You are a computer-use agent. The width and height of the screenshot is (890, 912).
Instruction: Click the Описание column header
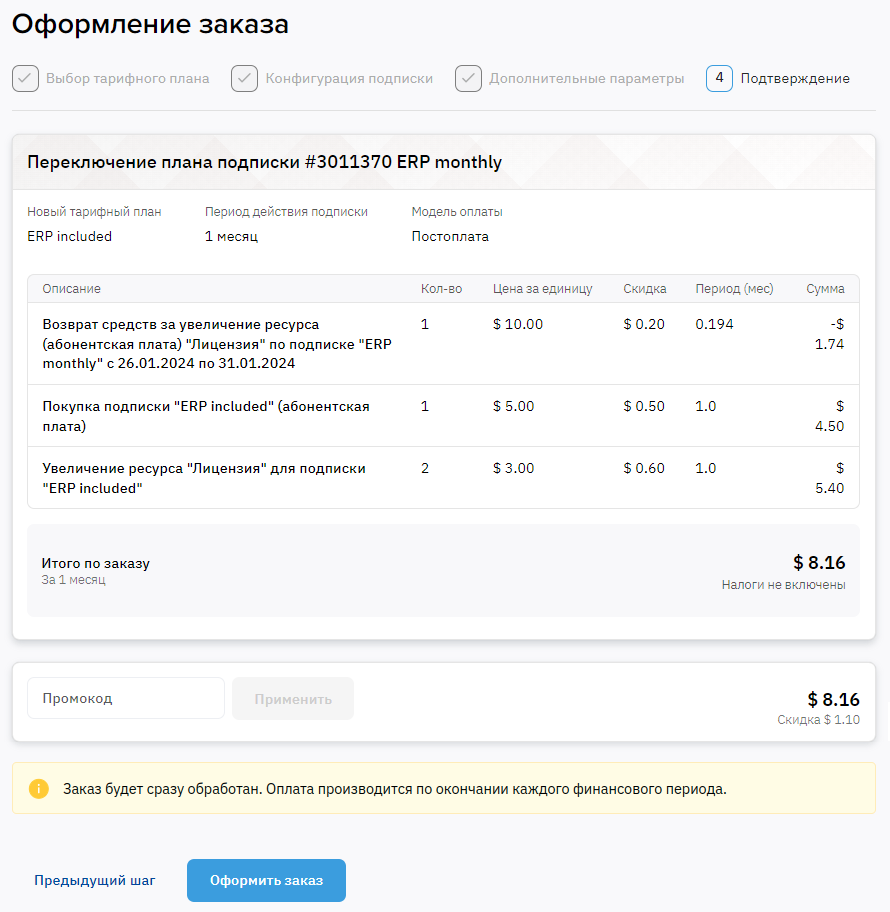coord(72,288)
